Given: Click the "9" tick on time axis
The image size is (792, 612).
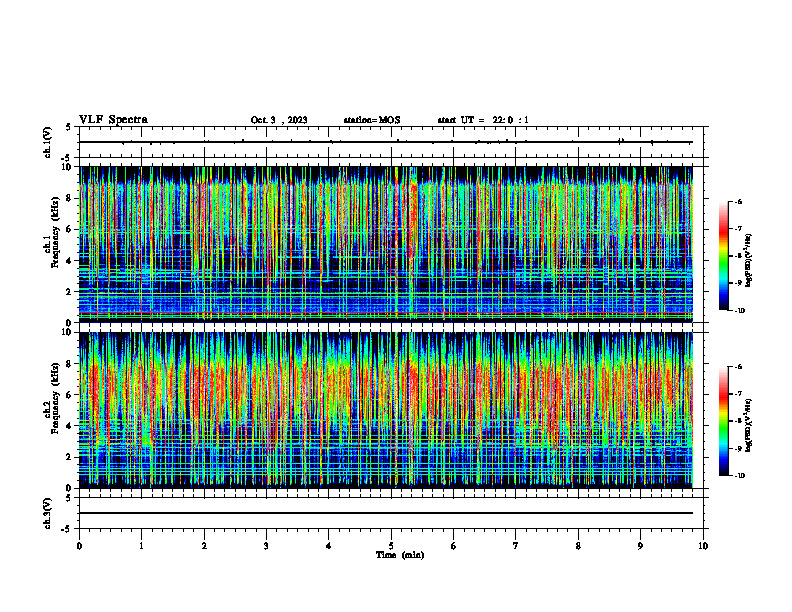Looking at the screenshot, I should [640, 546].
